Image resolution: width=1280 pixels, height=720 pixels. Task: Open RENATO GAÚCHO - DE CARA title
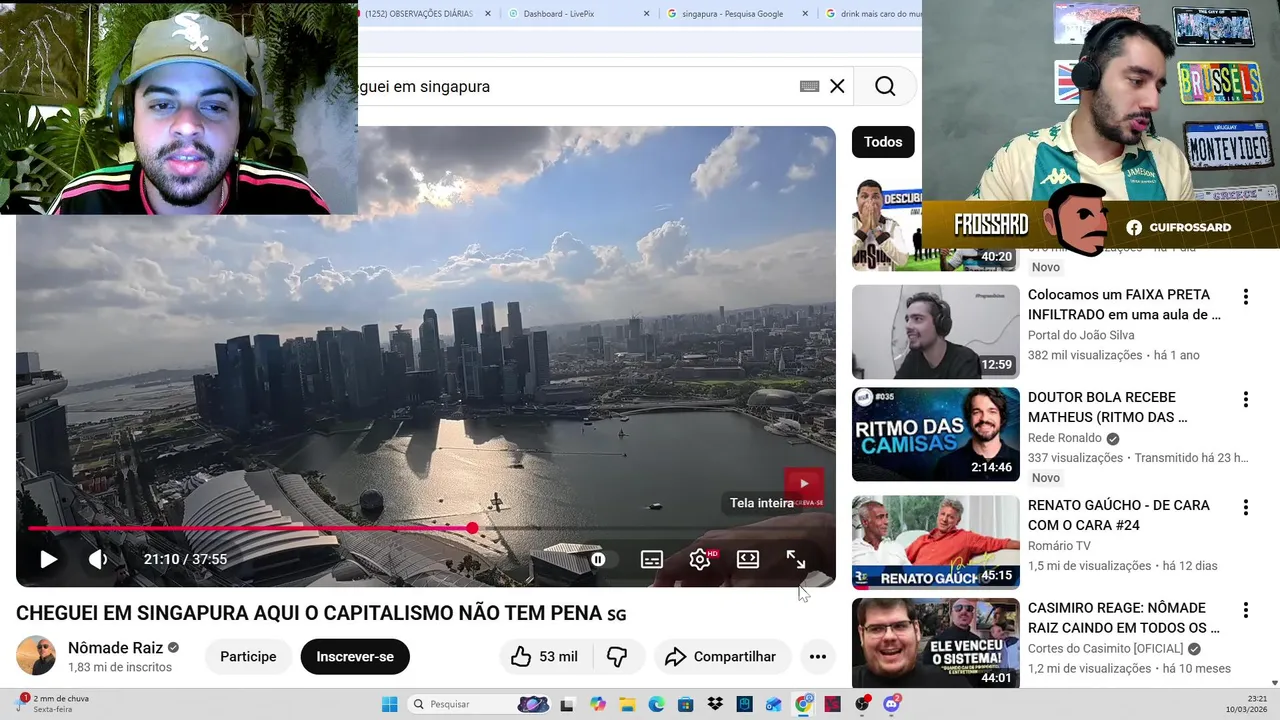pos(1119,515)
